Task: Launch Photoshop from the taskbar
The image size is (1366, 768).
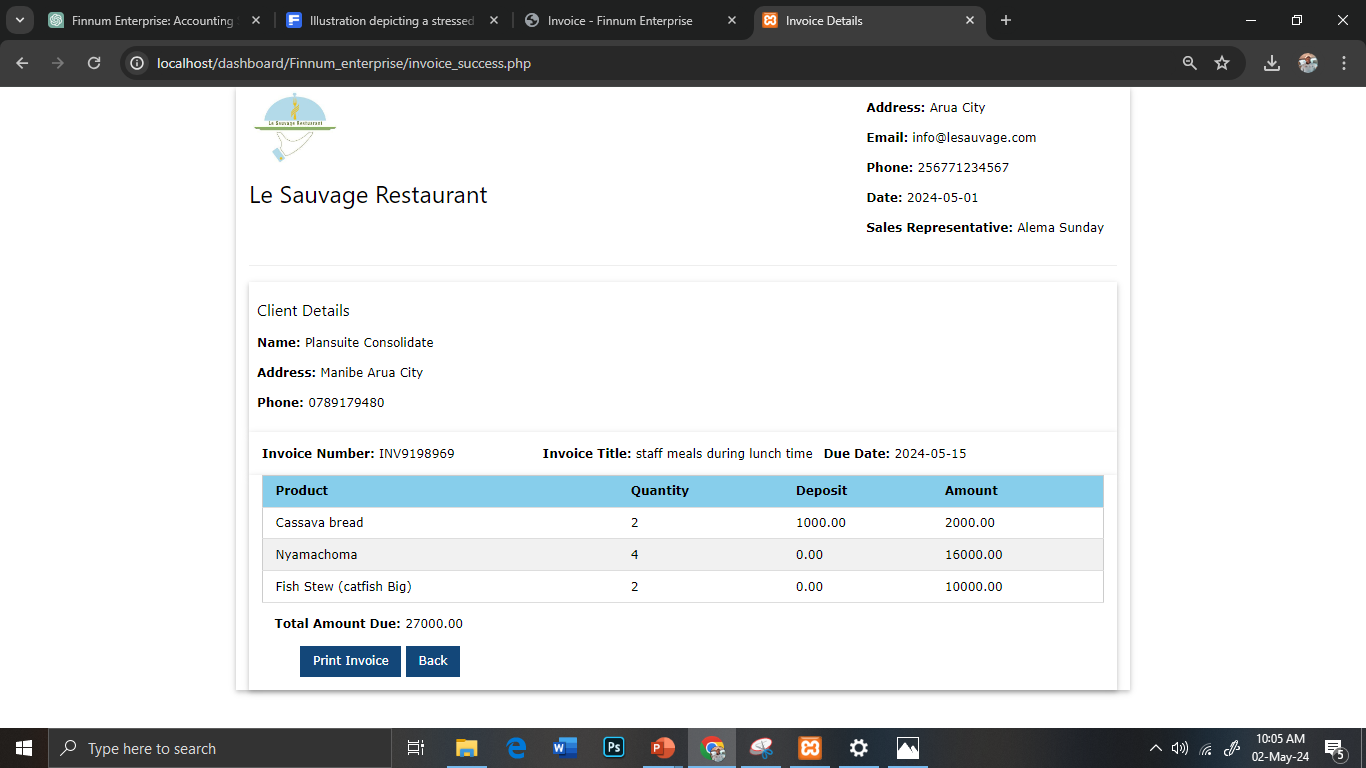Action: coord(614,748)
